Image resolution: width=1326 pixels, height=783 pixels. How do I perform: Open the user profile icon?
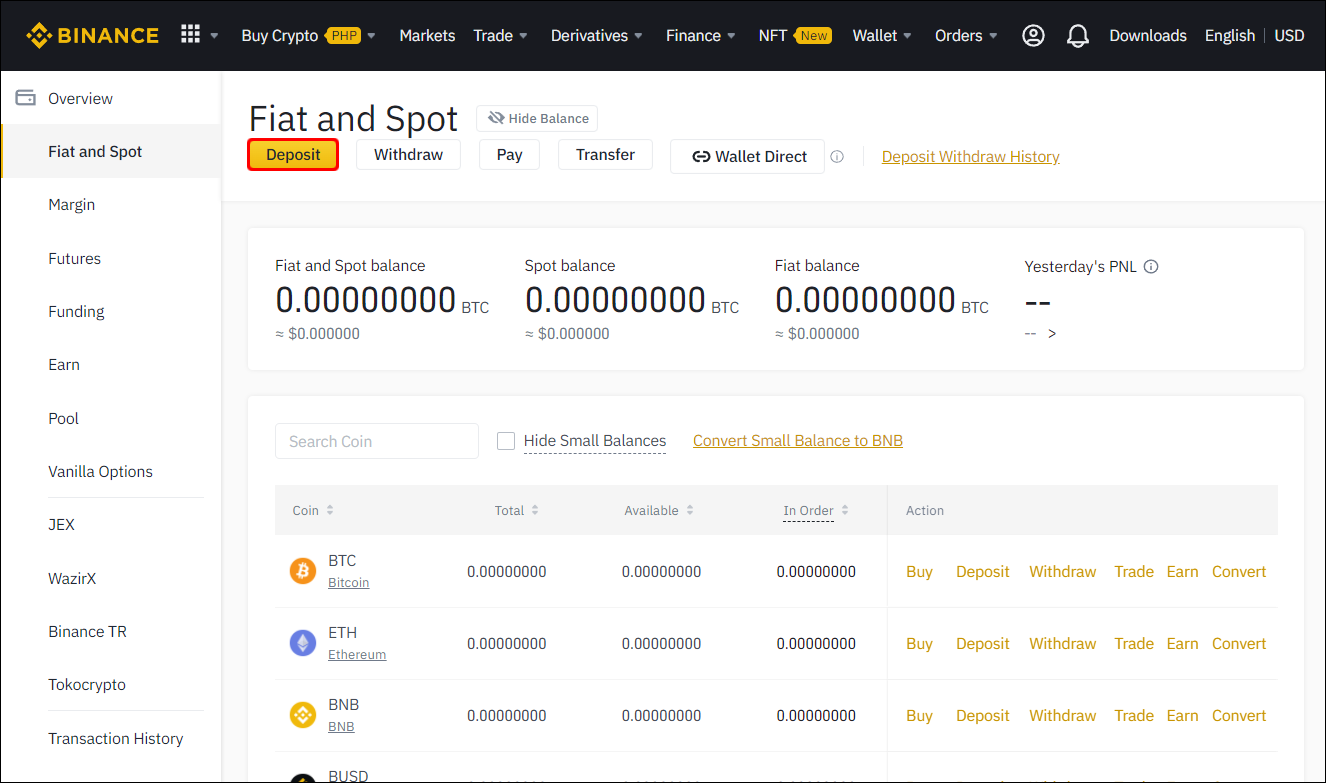(x=1033, y=35)
